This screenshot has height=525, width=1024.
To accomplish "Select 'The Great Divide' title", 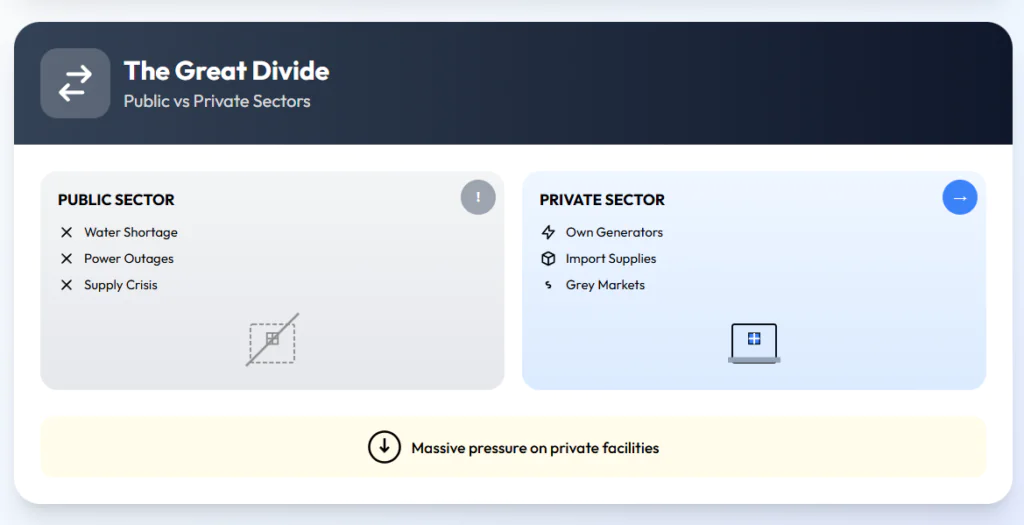I will 227,71.
